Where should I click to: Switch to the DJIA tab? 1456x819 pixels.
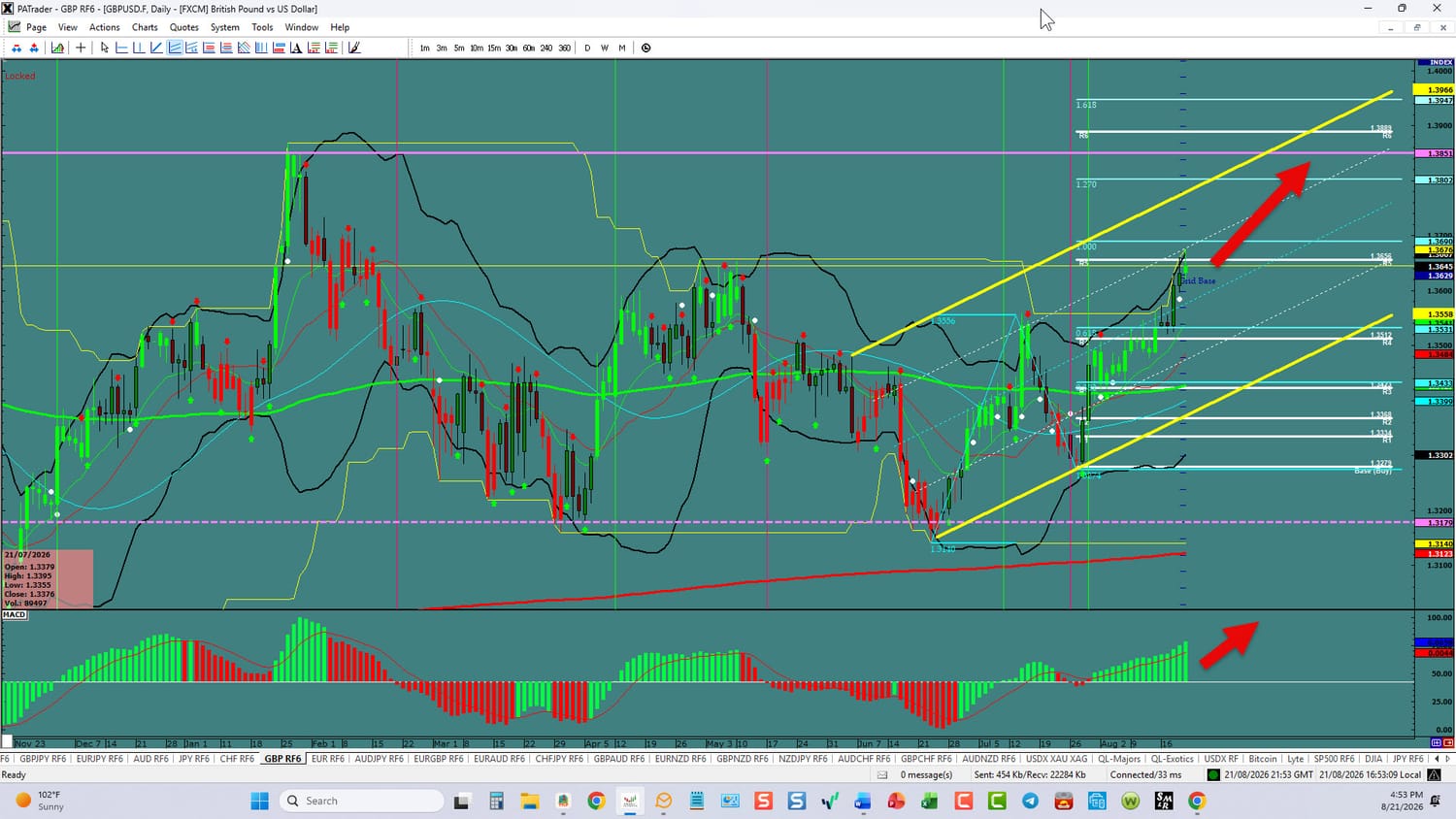point(1373,759)
